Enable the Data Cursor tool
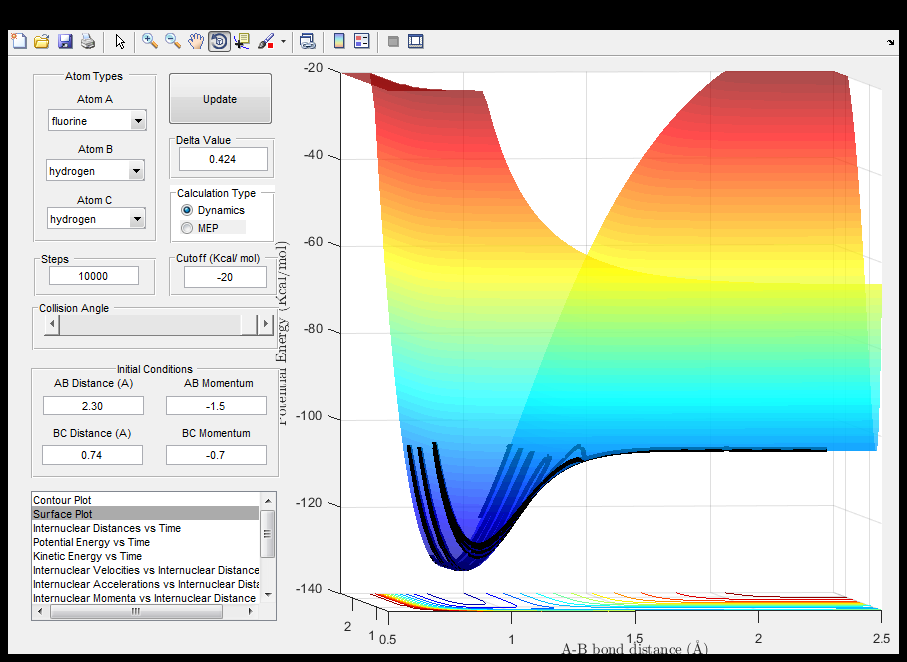This screenshot has width=907, height=662. 242,41
